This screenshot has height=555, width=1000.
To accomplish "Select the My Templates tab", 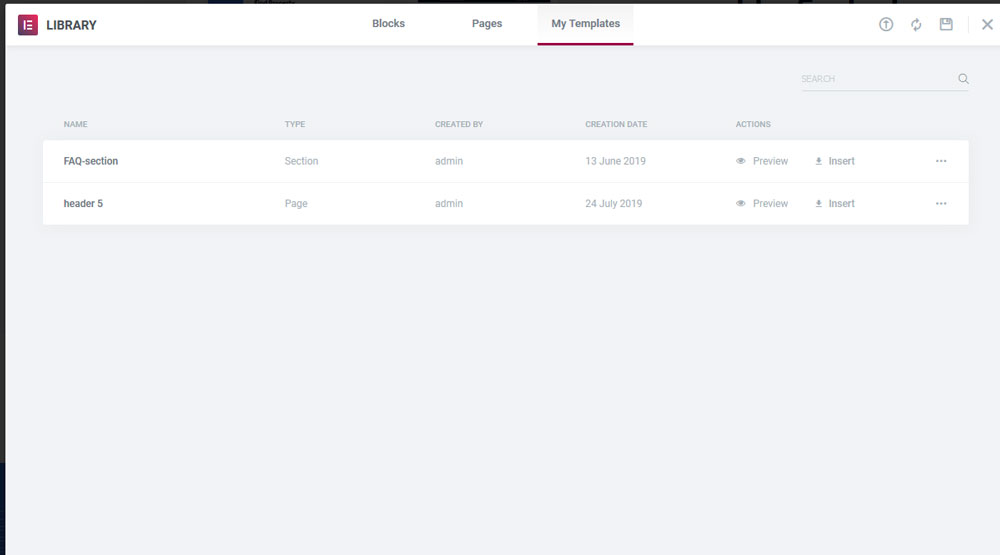I will point(585,24).
